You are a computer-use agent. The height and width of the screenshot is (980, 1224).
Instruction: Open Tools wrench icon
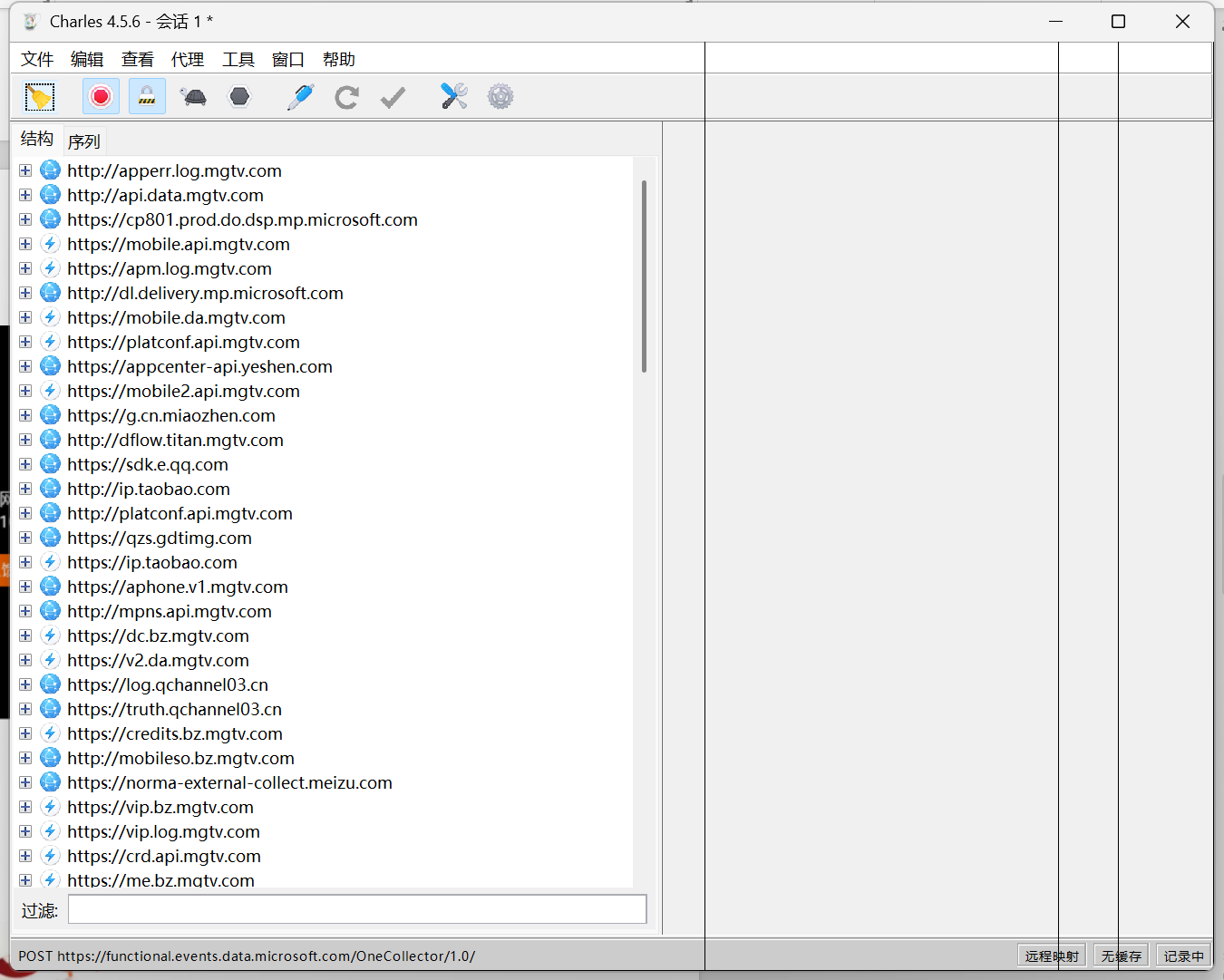pyautogui.click(x=453, y=96)
